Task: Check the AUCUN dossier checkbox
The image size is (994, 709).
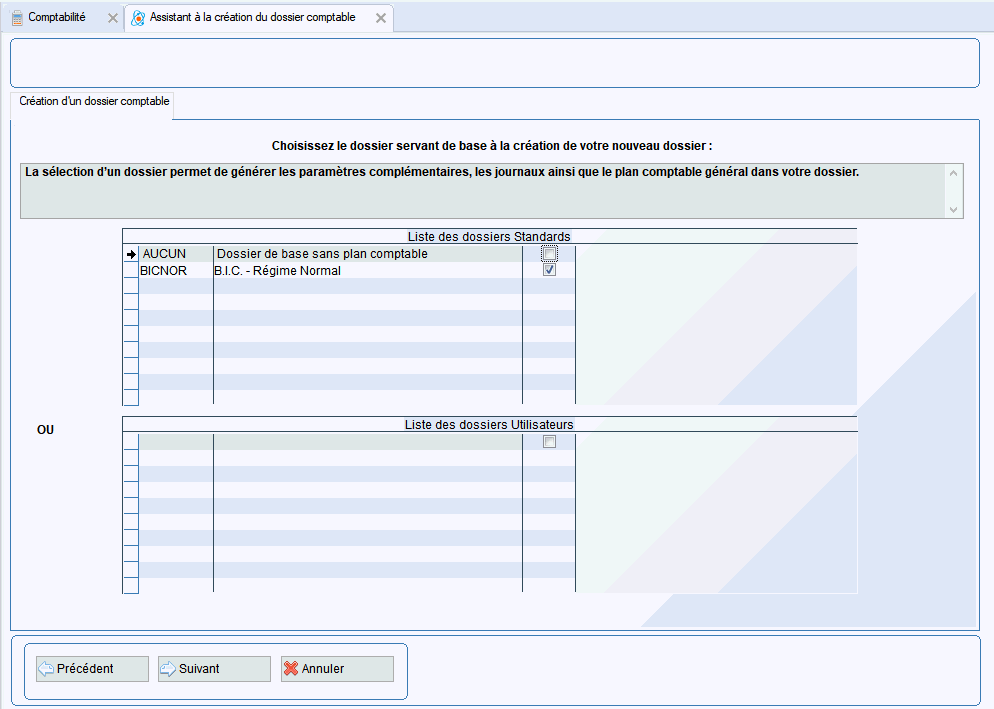Action: (549, 254)
